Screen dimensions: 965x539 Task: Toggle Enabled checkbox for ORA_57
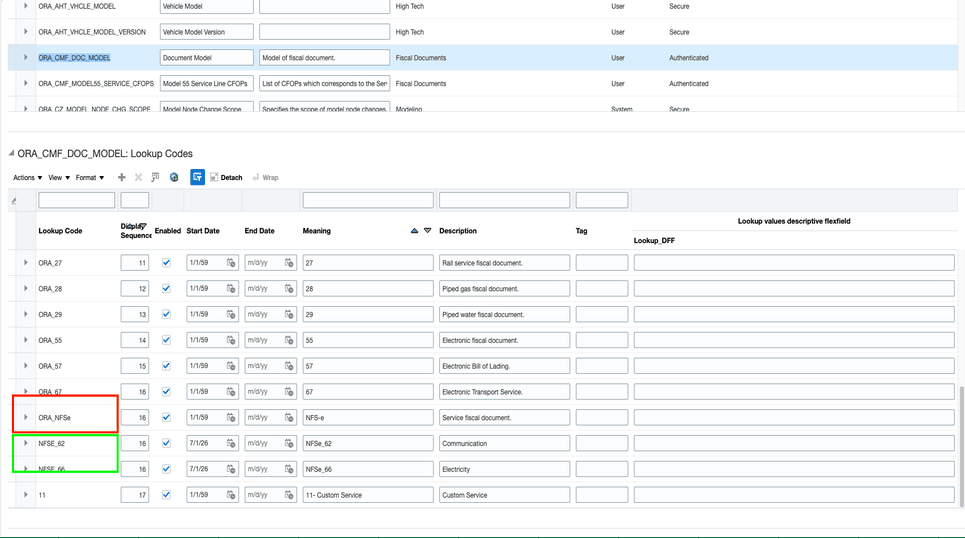tap(166, 366)
